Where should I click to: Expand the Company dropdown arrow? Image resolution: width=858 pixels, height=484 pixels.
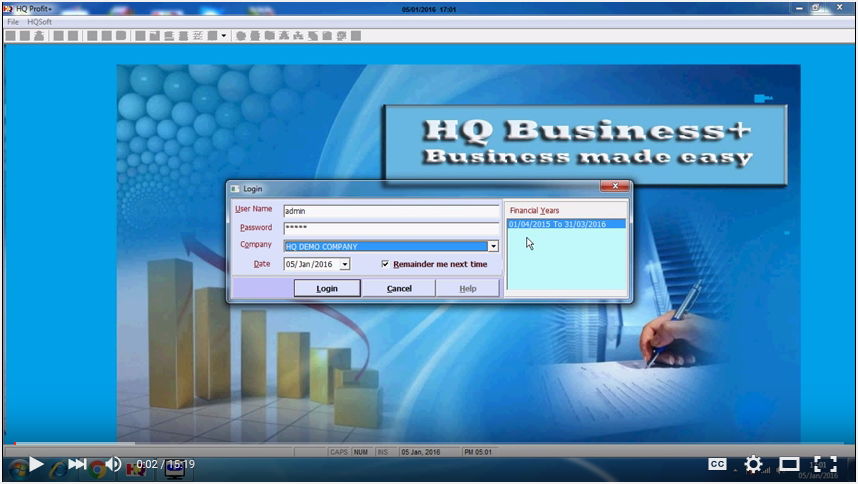(493, 247)
